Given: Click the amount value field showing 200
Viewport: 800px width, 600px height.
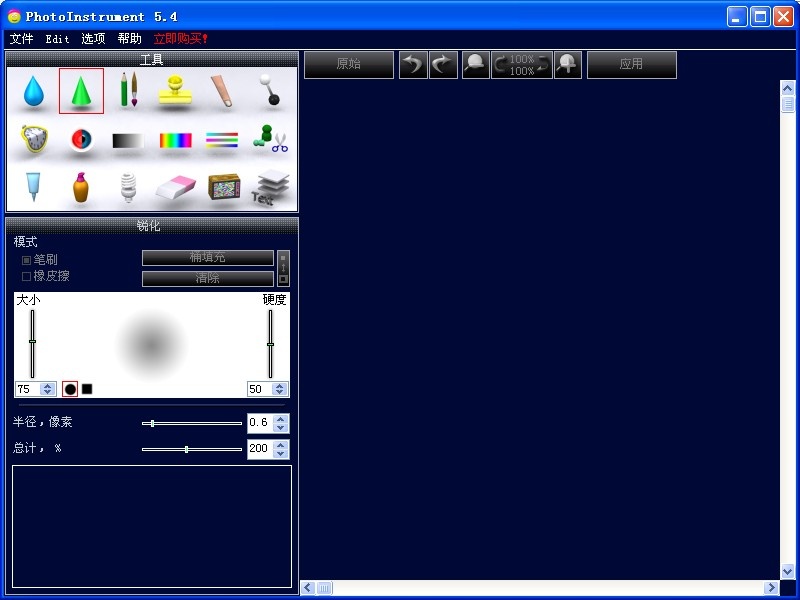Looking at the screenshot, I should point(261,449).
